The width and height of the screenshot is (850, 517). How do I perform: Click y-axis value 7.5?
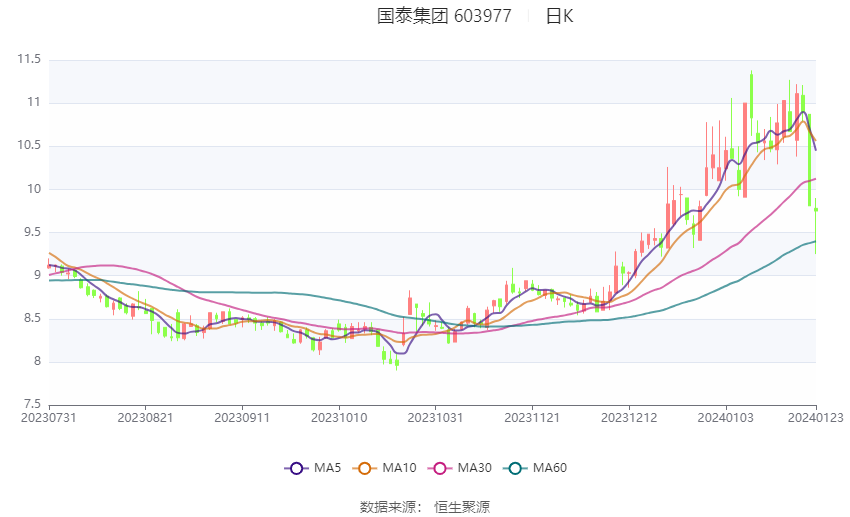pyautogui.click(x=31, y=404)
